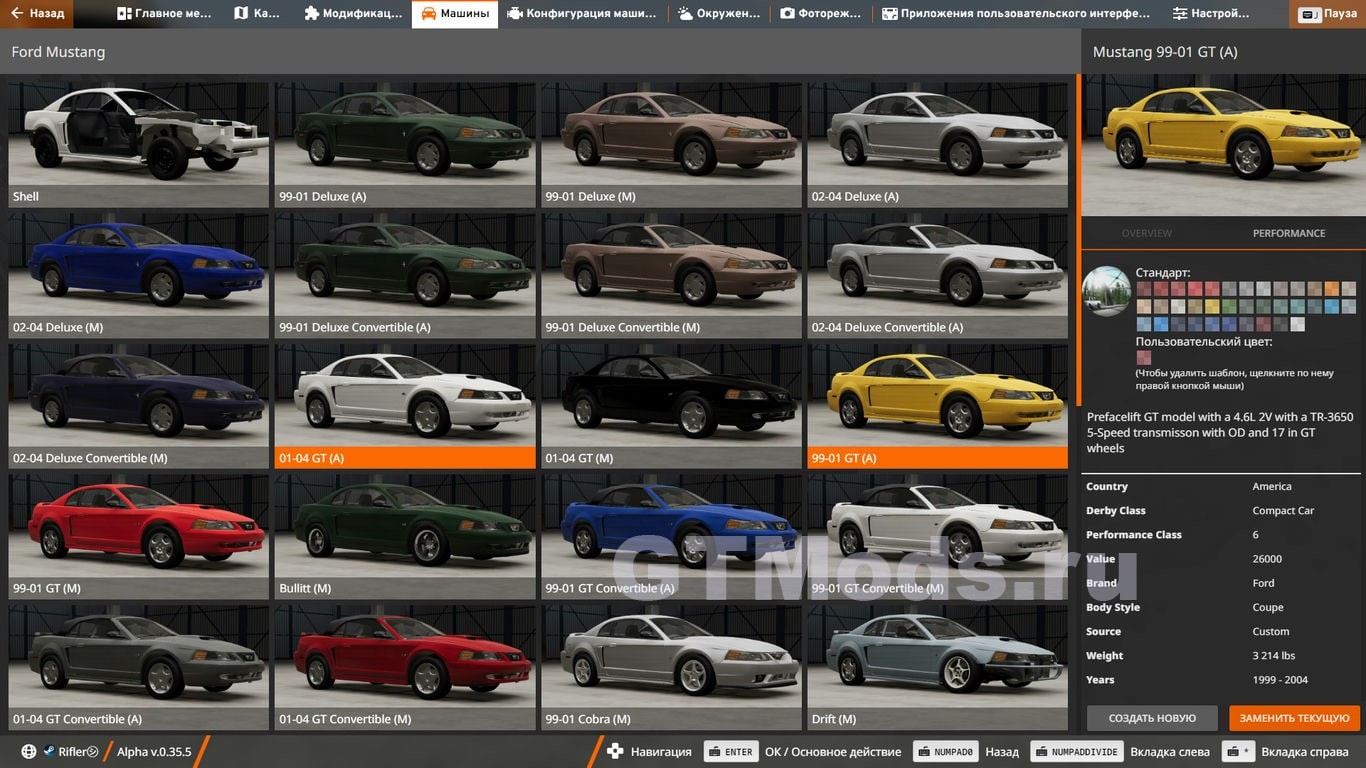Choose 99-01 GT Convertible (M)

(x=938, y=536)
